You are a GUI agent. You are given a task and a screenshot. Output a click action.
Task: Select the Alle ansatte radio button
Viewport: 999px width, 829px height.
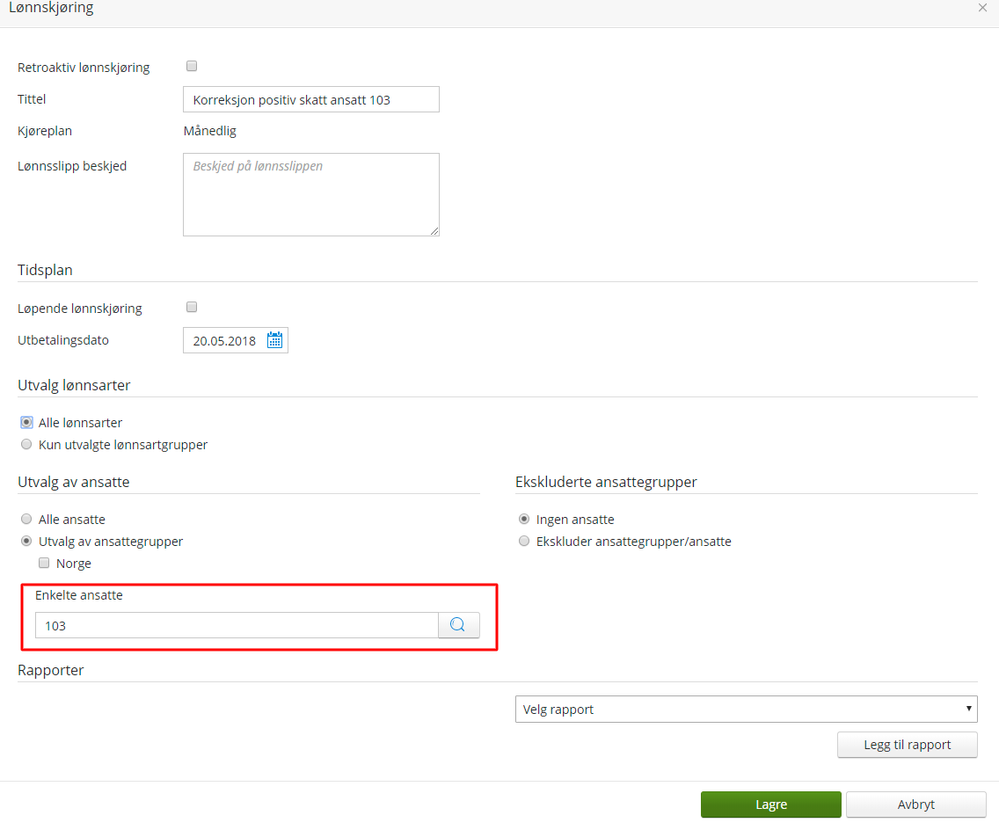click(27, 519)
